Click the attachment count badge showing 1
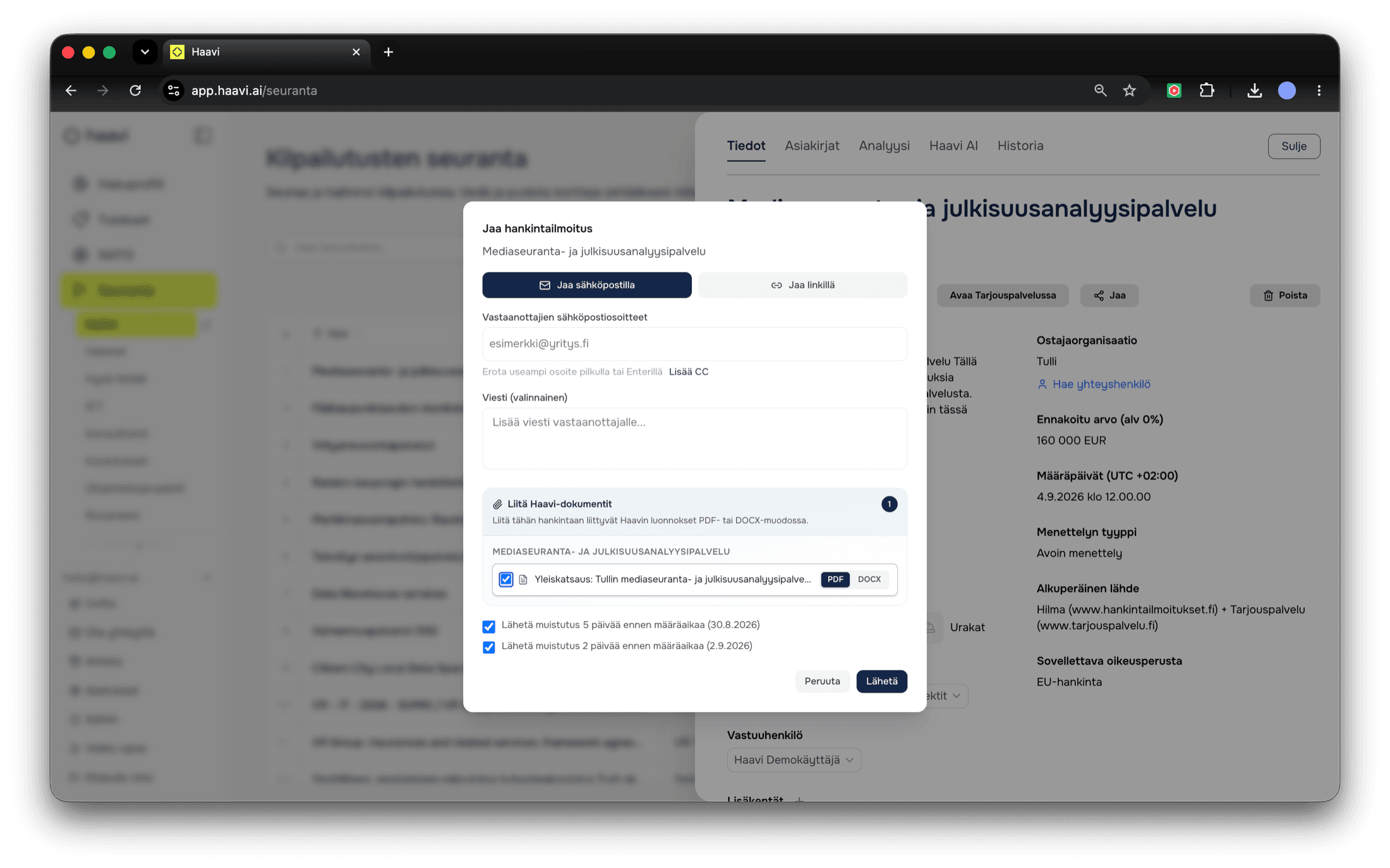This screenshot has height=868, width=1390. coord(889,504)
